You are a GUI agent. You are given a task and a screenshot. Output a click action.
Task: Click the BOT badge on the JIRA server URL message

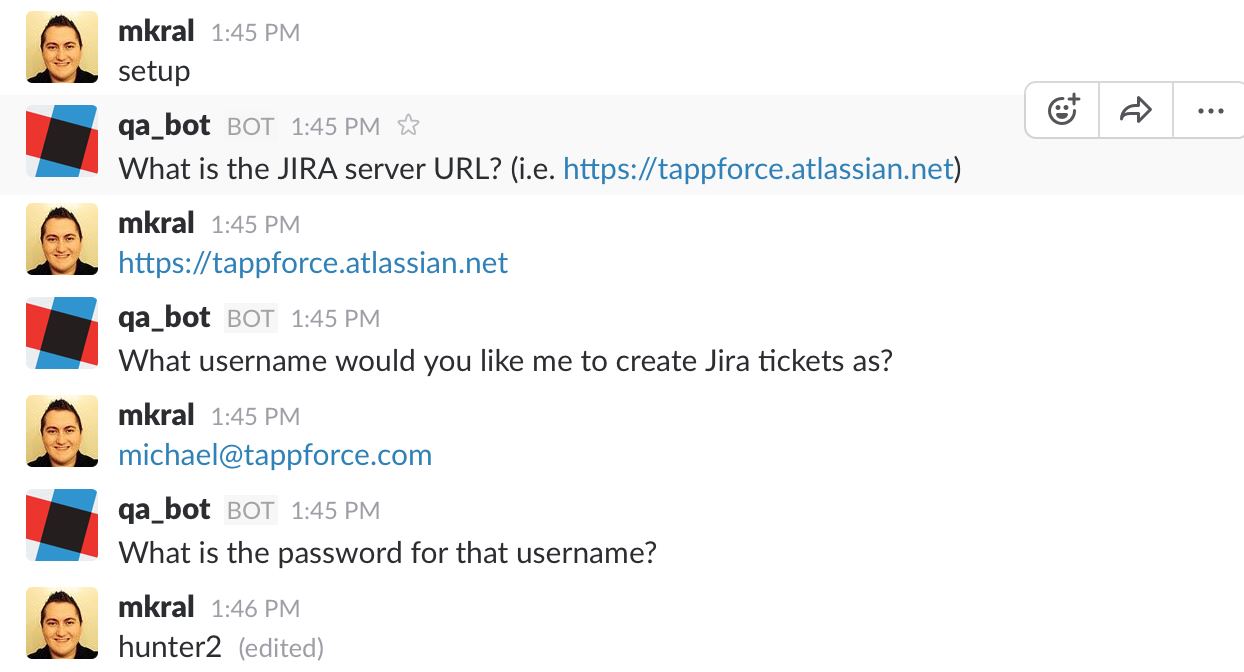[250, 127]
